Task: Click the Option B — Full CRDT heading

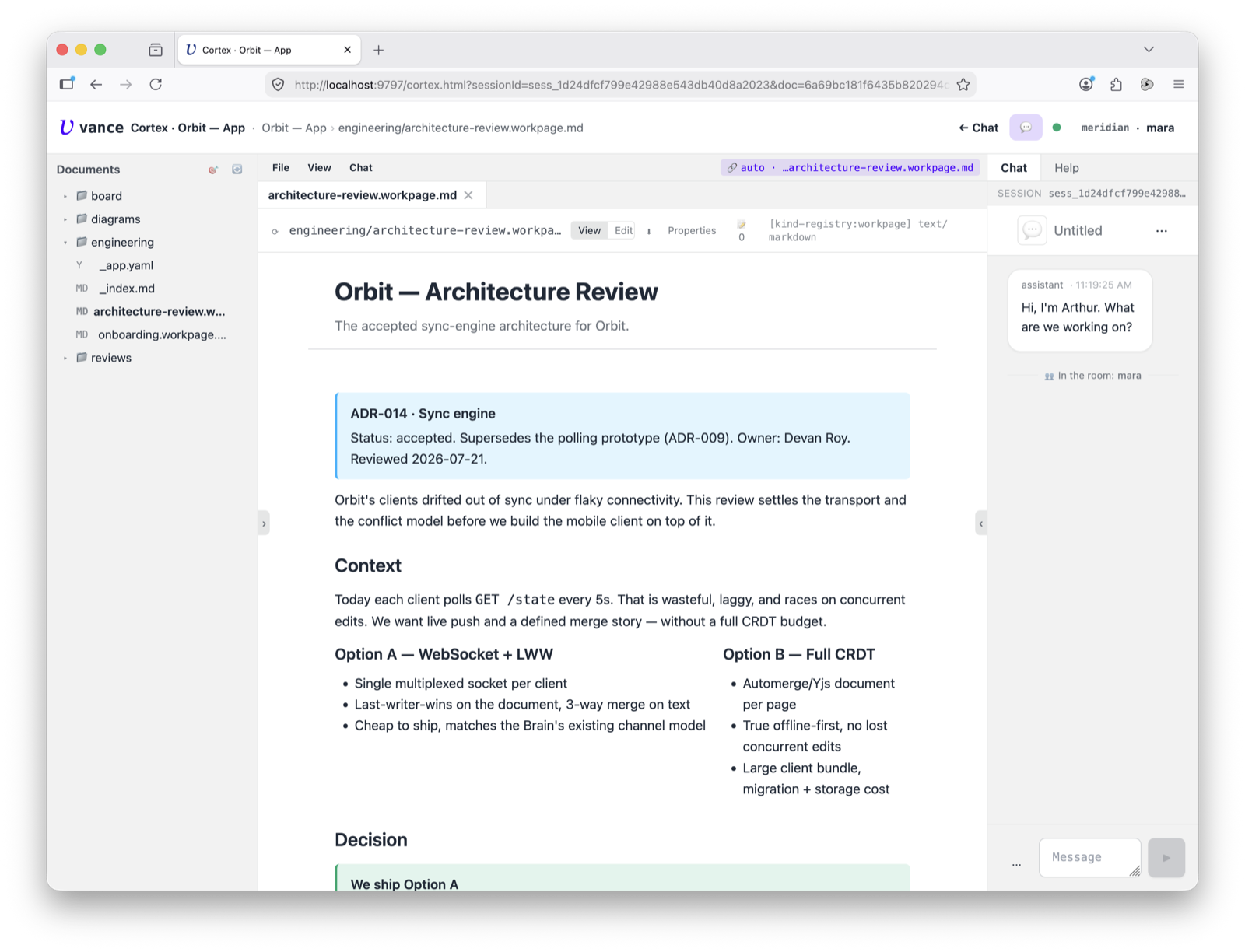Action: click(x=798, y=654)
